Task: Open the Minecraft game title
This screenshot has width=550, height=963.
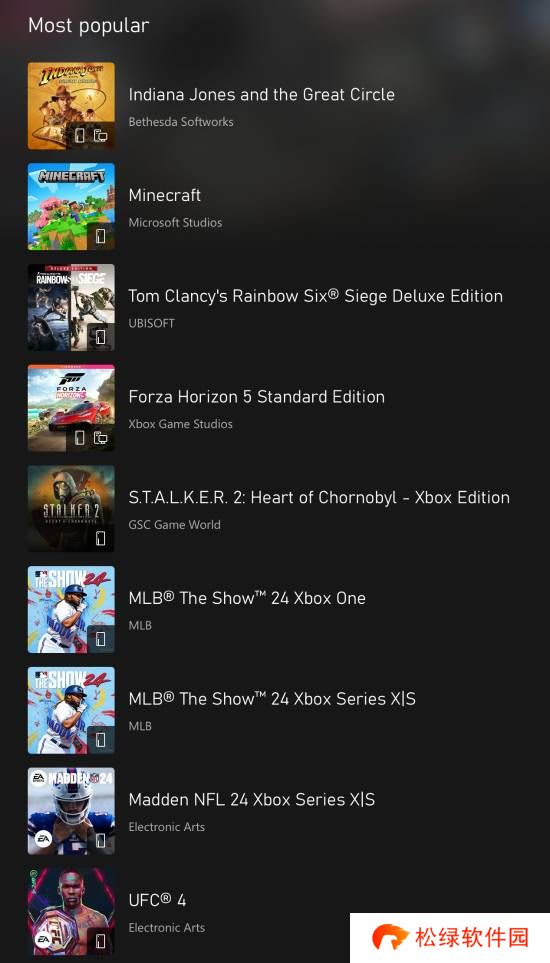Action: point(165,195)
